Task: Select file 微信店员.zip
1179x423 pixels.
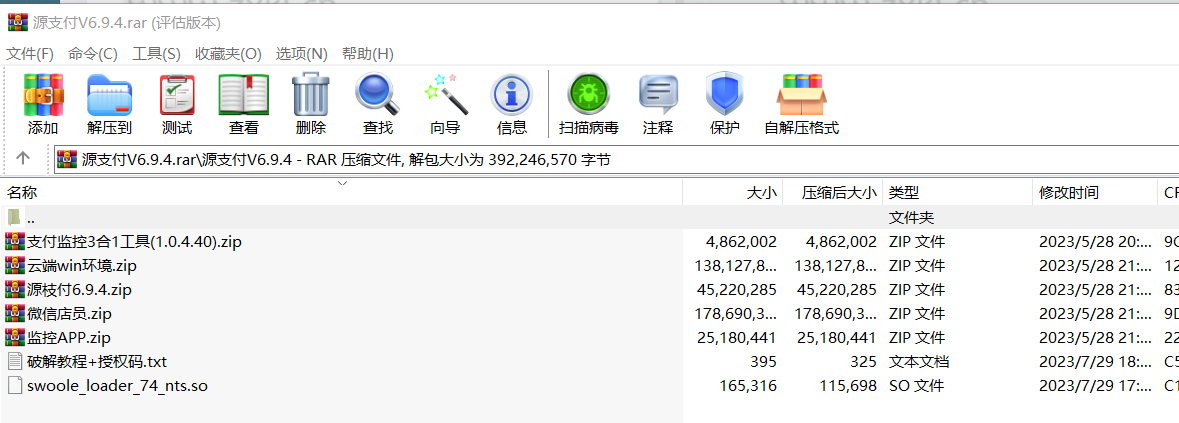Action: click(69, 314)
